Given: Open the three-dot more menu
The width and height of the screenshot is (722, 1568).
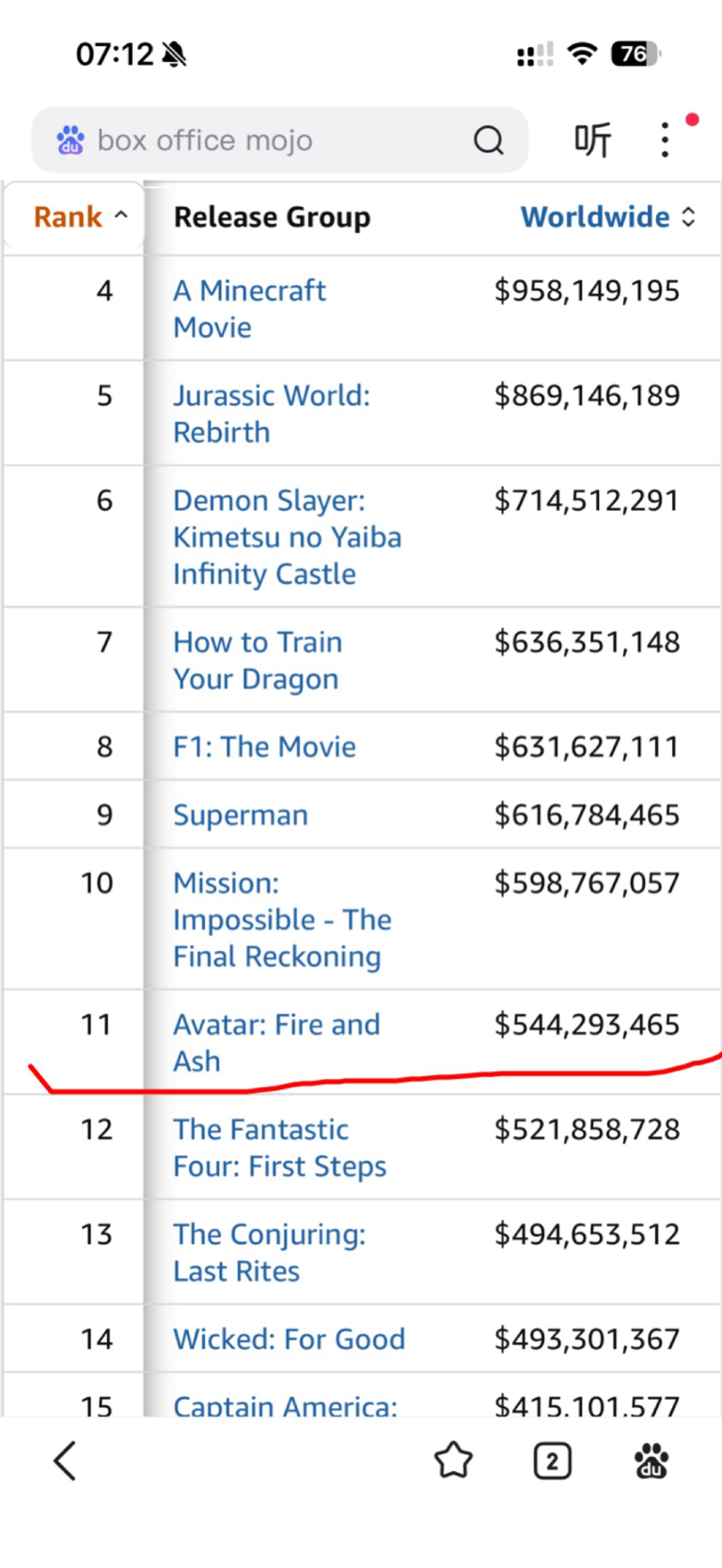Looking at the screenshot, I should 665,140.
